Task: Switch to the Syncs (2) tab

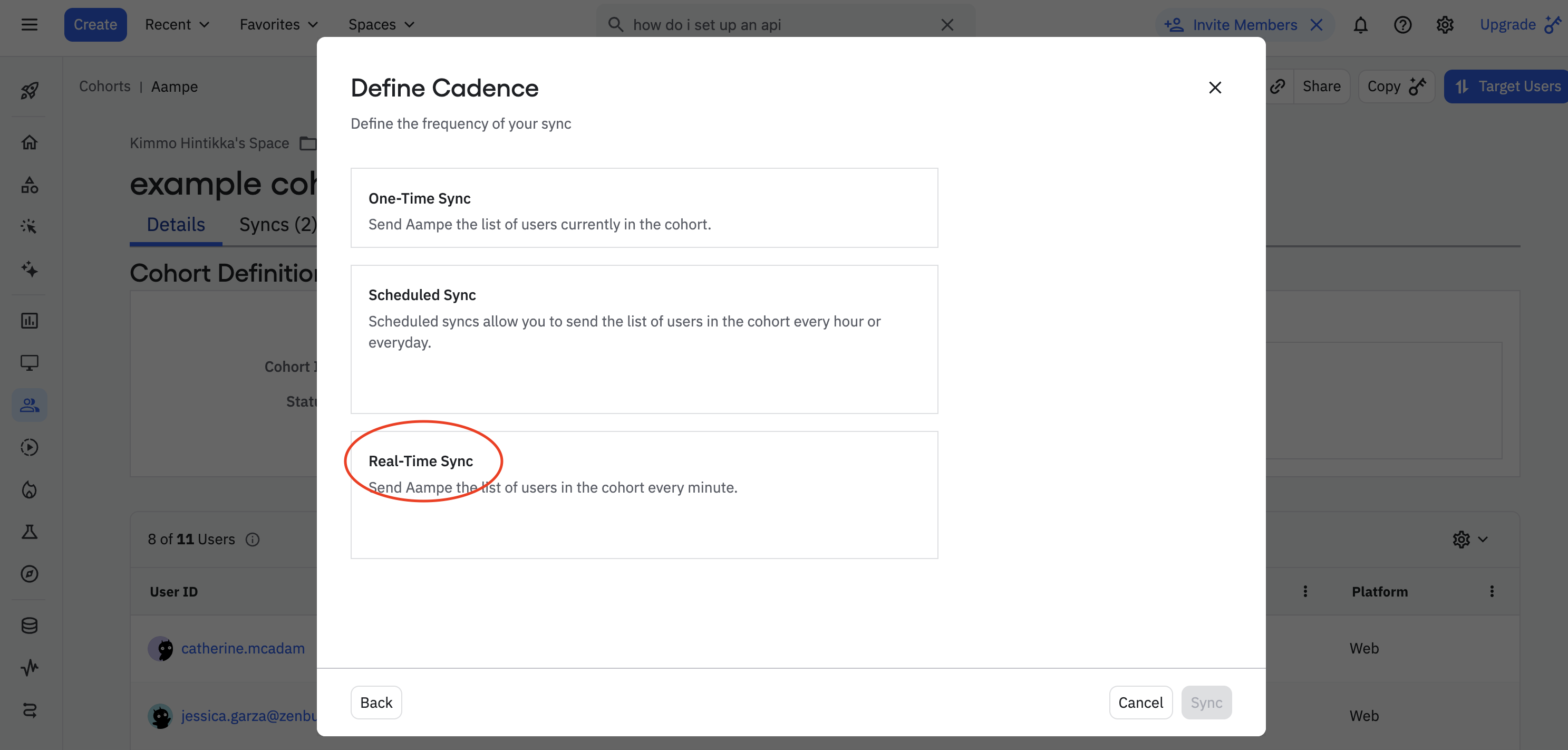Action: (x=277, y=225)
